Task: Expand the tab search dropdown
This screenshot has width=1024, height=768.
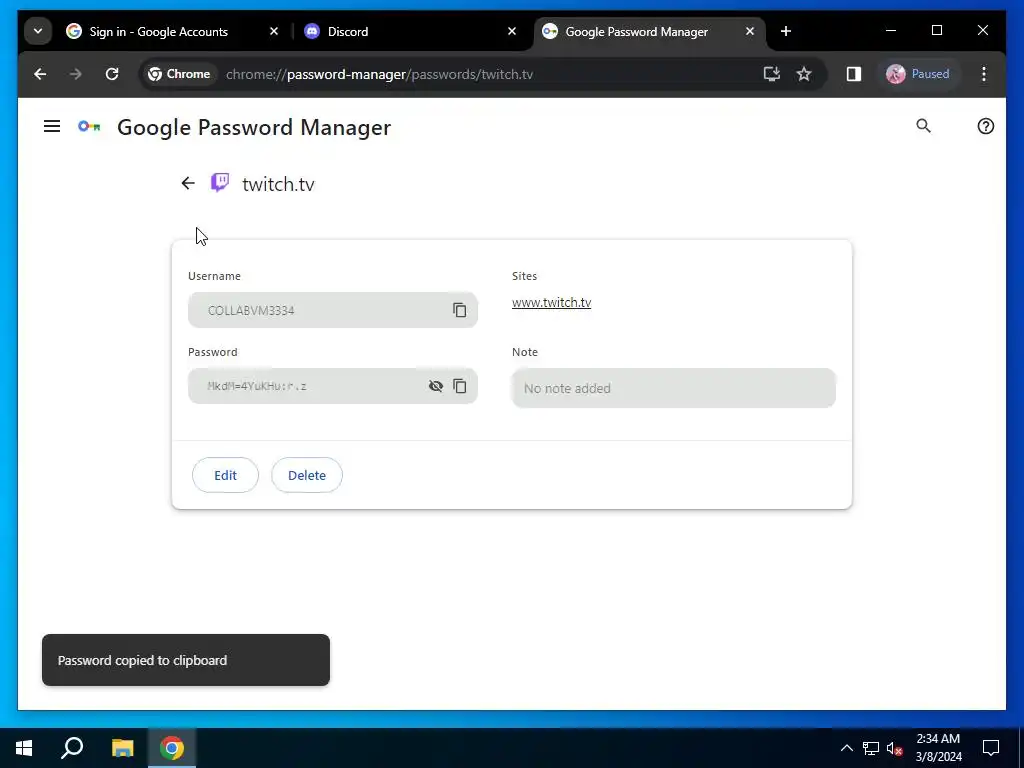Action: (38, 31)
